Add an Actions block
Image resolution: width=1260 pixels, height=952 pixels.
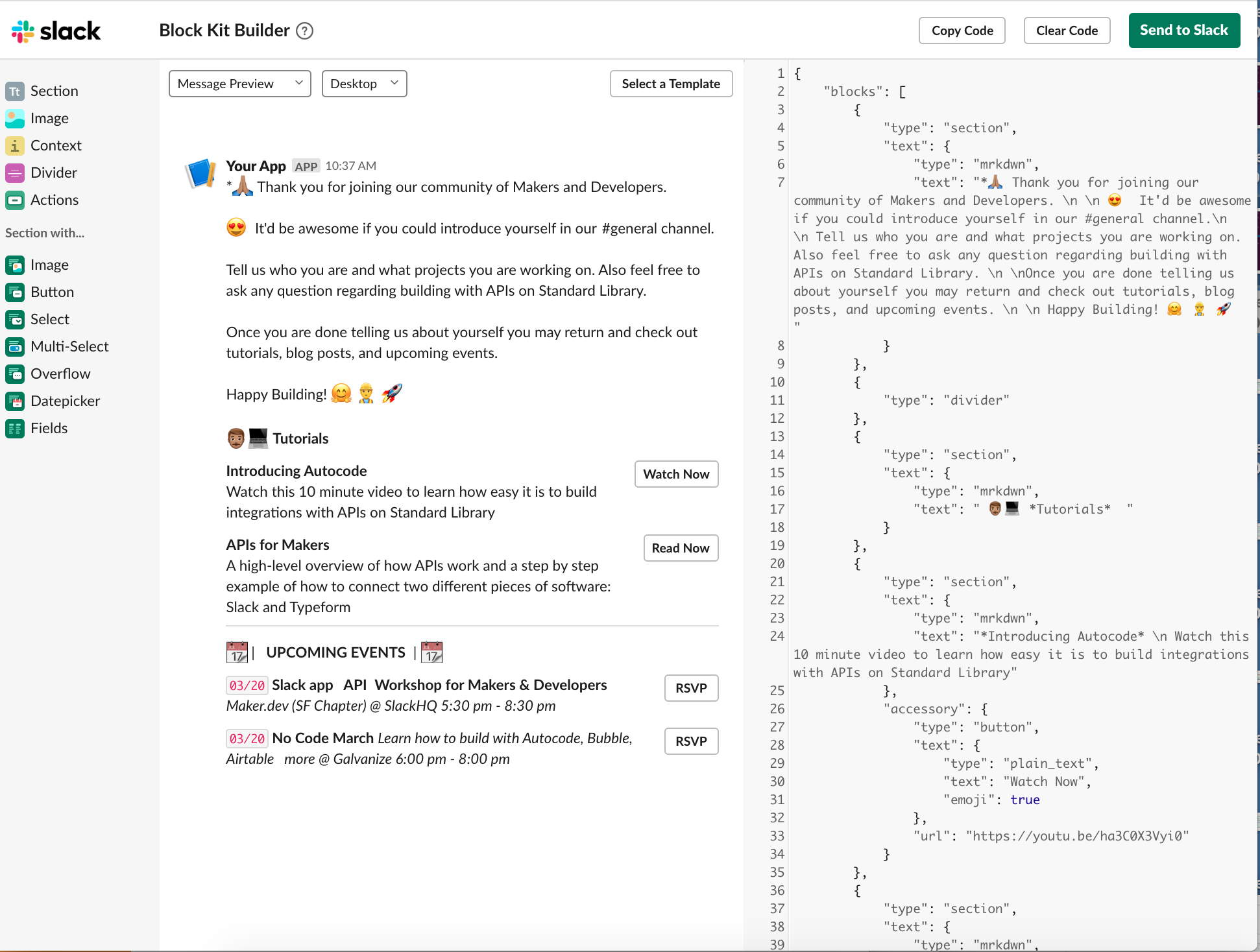54,200
